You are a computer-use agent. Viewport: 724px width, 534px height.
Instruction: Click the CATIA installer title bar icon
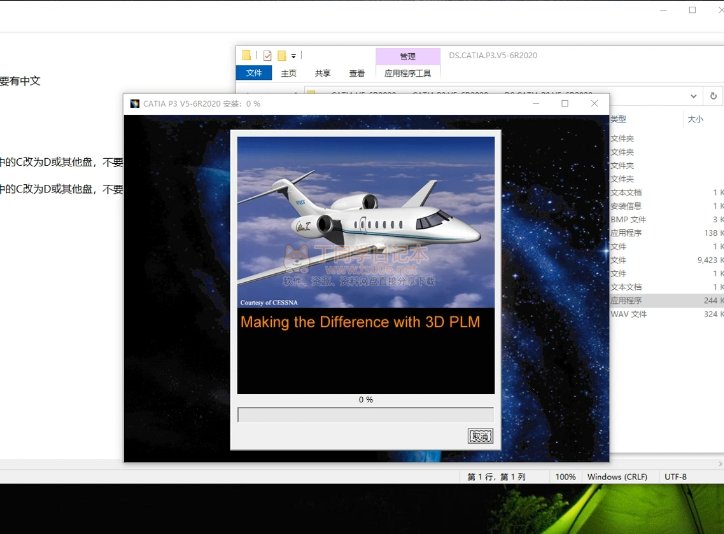point(134,103)
